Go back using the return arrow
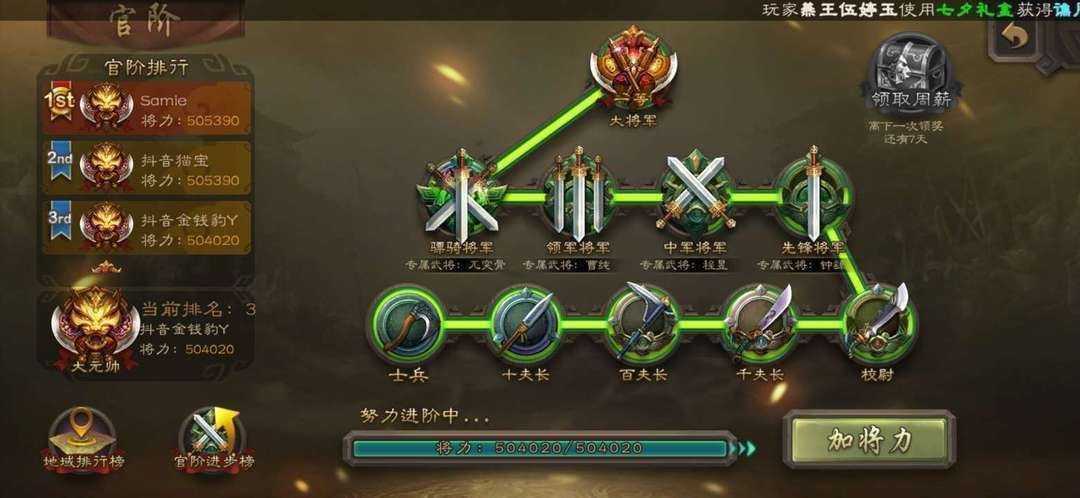The width and height of the screenshot is (1080, 498). coord(1015,38)
